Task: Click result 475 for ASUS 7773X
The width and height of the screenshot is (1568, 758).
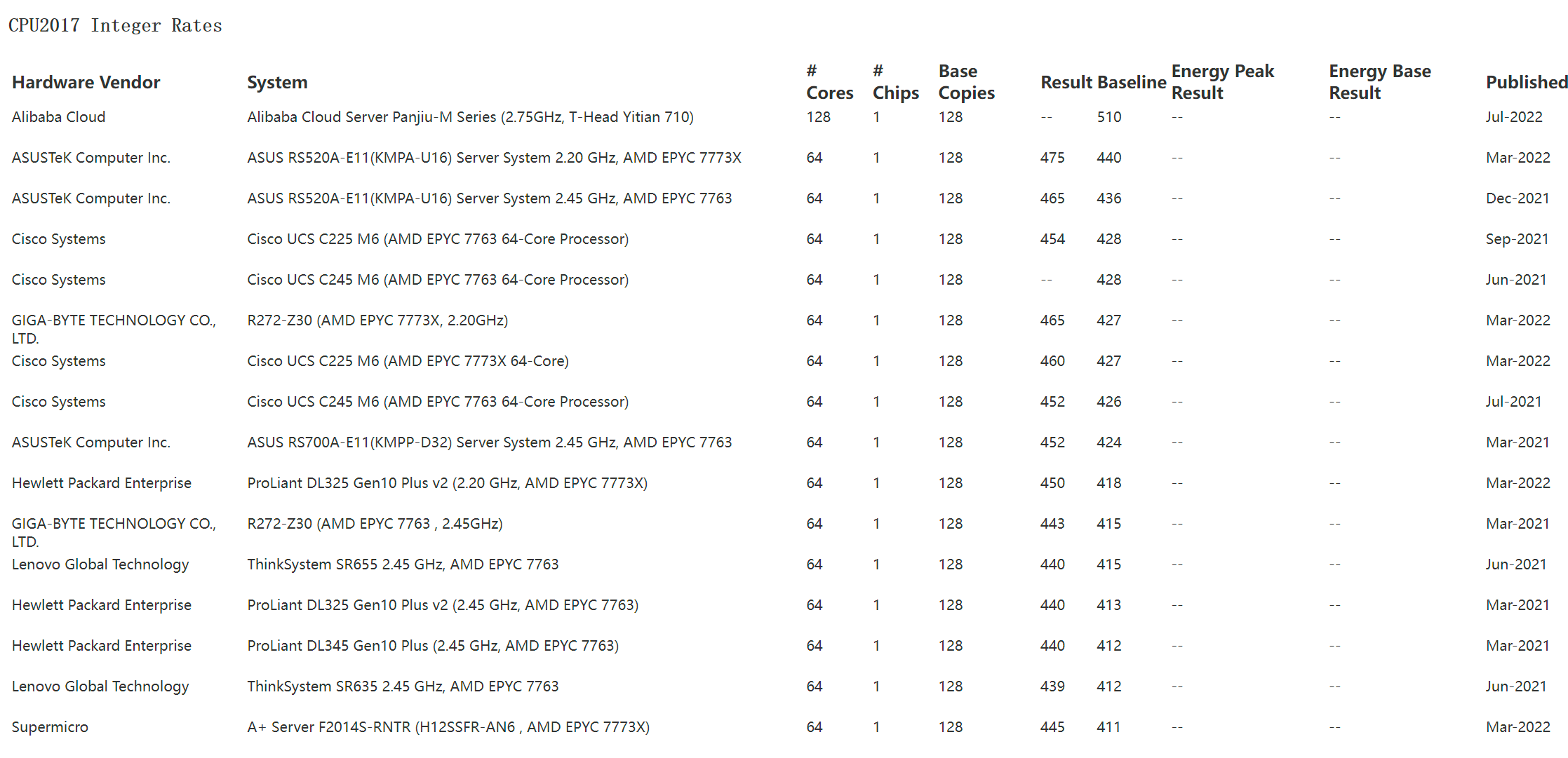Action: [1052, 158]
